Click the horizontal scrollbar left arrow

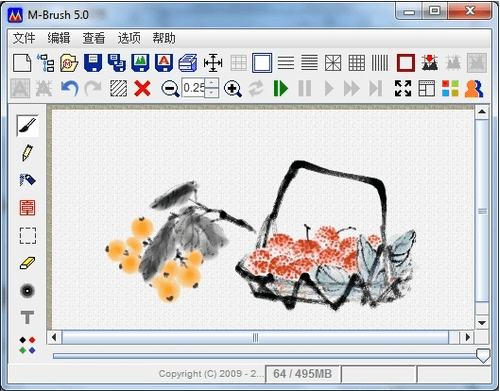pyautogui.click(x=54, y=337)
